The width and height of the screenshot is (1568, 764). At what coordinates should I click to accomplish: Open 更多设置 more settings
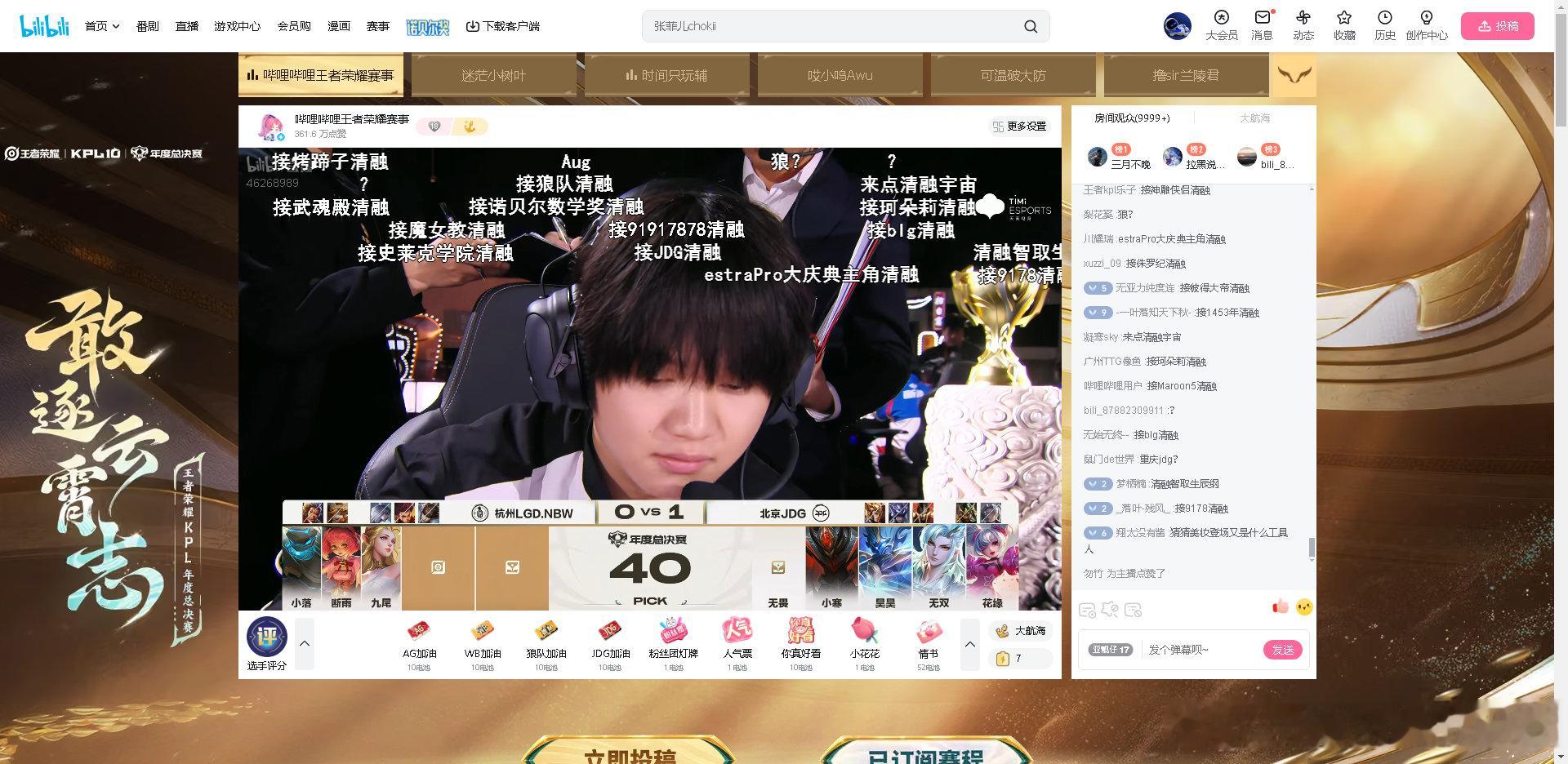click(x=1019, y=127)
